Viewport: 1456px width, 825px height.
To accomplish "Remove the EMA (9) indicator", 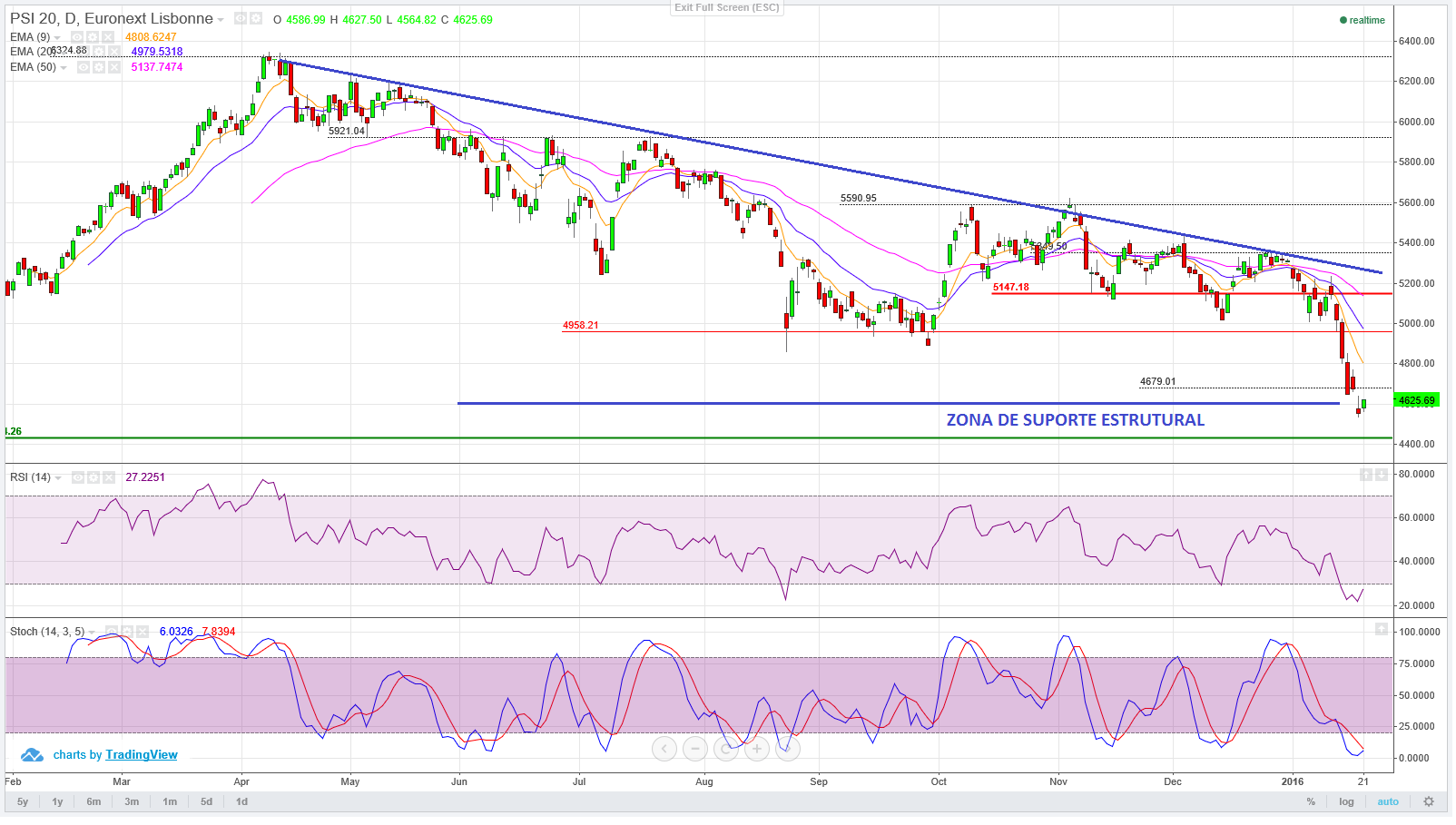I will tap(108, 37).
